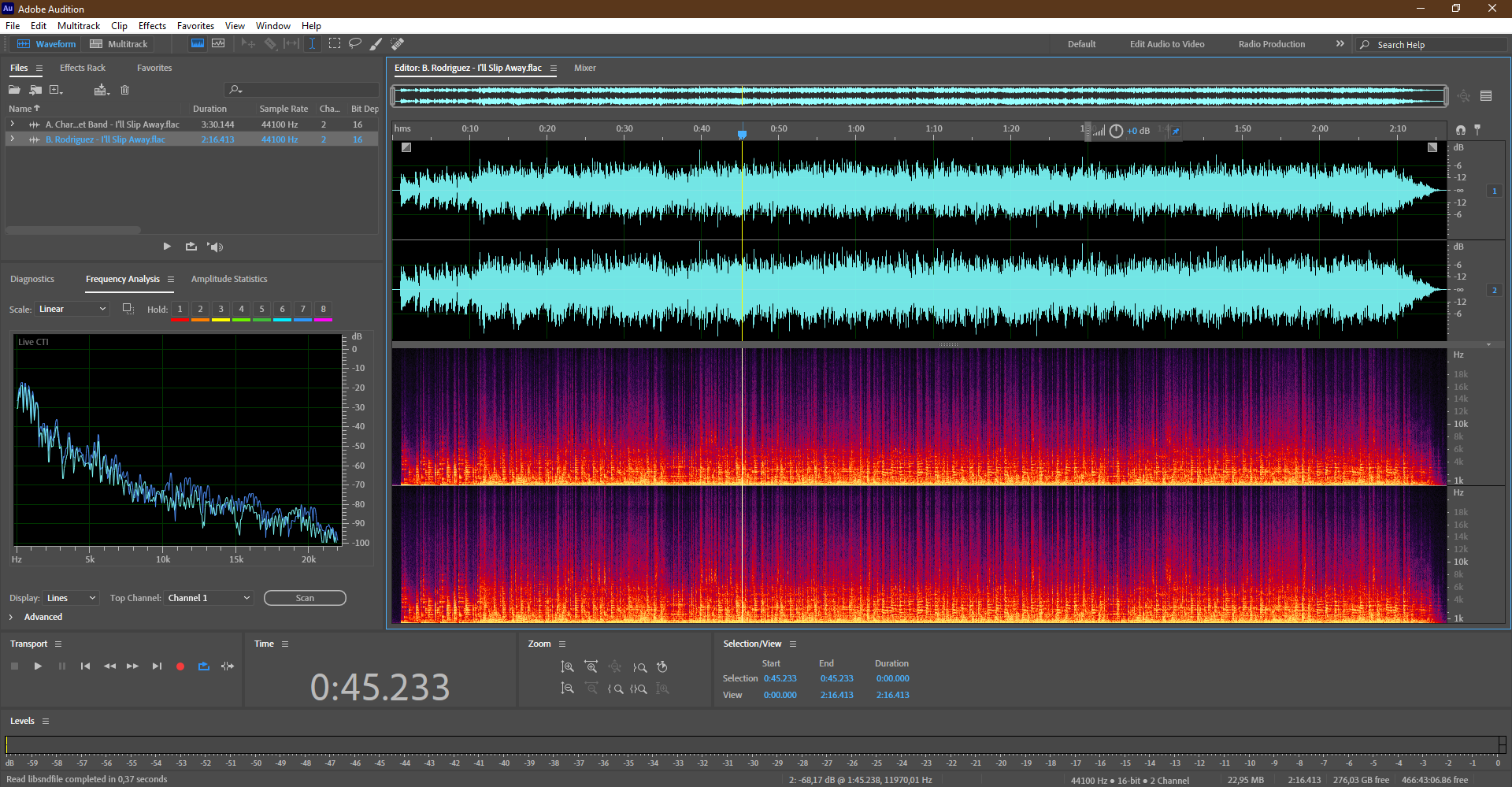Viewport: 1512px width, 787px height.
Task: Click the Loop Playback icon in Files panel
Action: (x=191, y=247)
